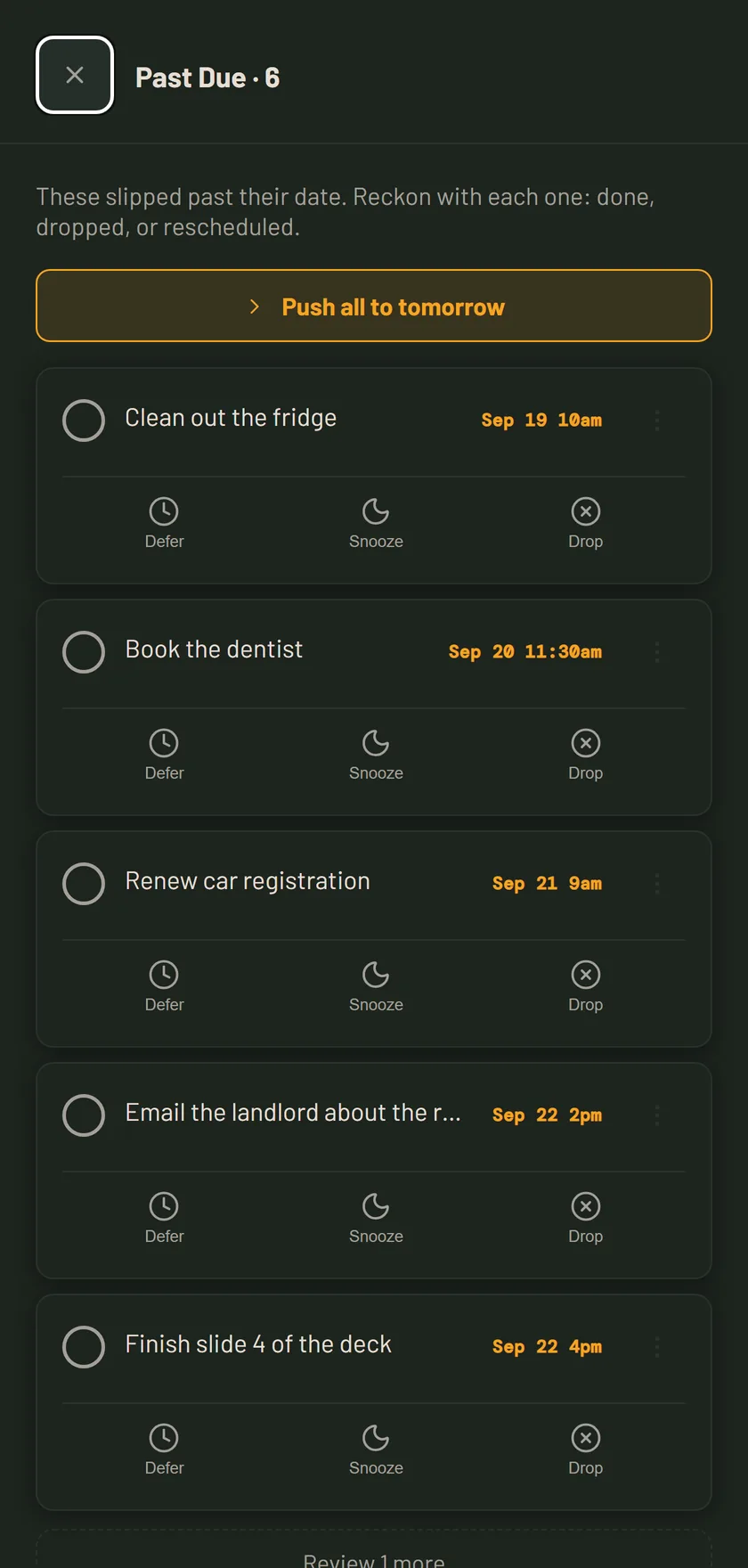The image size is (748, 1568).
Task: Drop the Finish slide 4 task
Action: [585, 1450]
